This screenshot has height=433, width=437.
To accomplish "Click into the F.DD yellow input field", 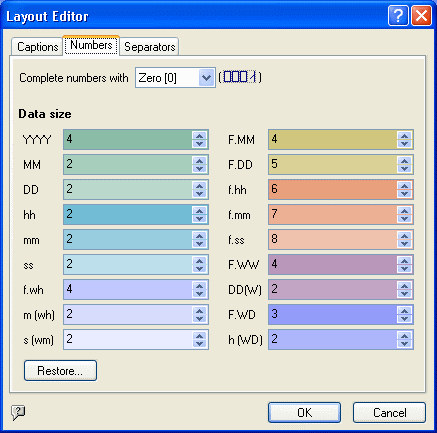I will (333, 164).
